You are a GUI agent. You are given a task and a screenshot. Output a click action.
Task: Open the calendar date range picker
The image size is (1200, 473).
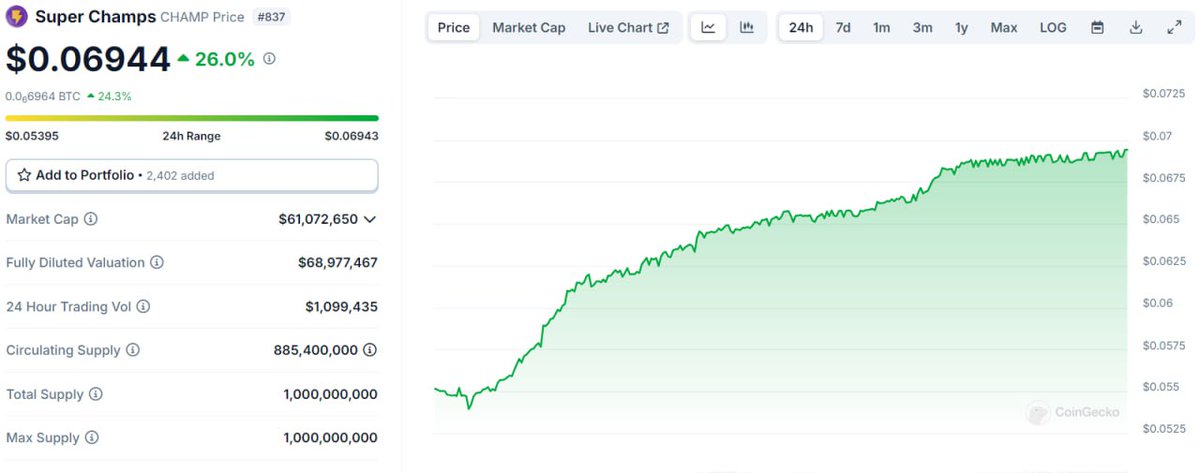tap(1097, 27)
